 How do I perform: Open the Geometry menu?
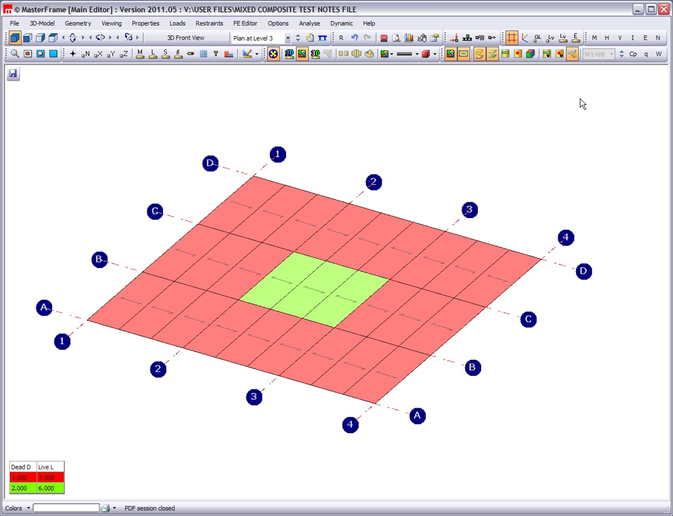click(77, 23)
